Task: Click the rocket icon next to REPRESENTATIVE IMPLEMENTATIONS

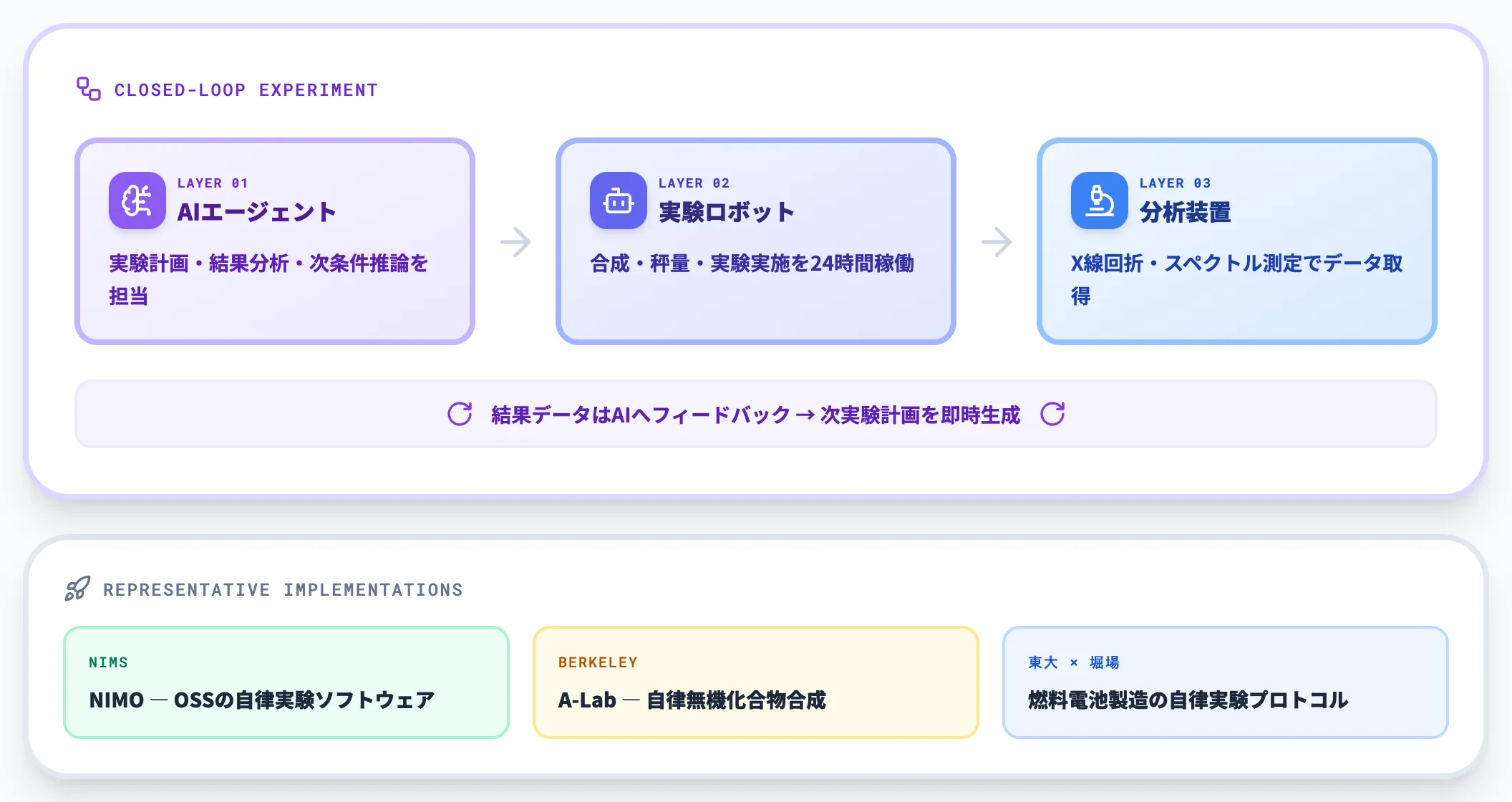Action: 77,589
